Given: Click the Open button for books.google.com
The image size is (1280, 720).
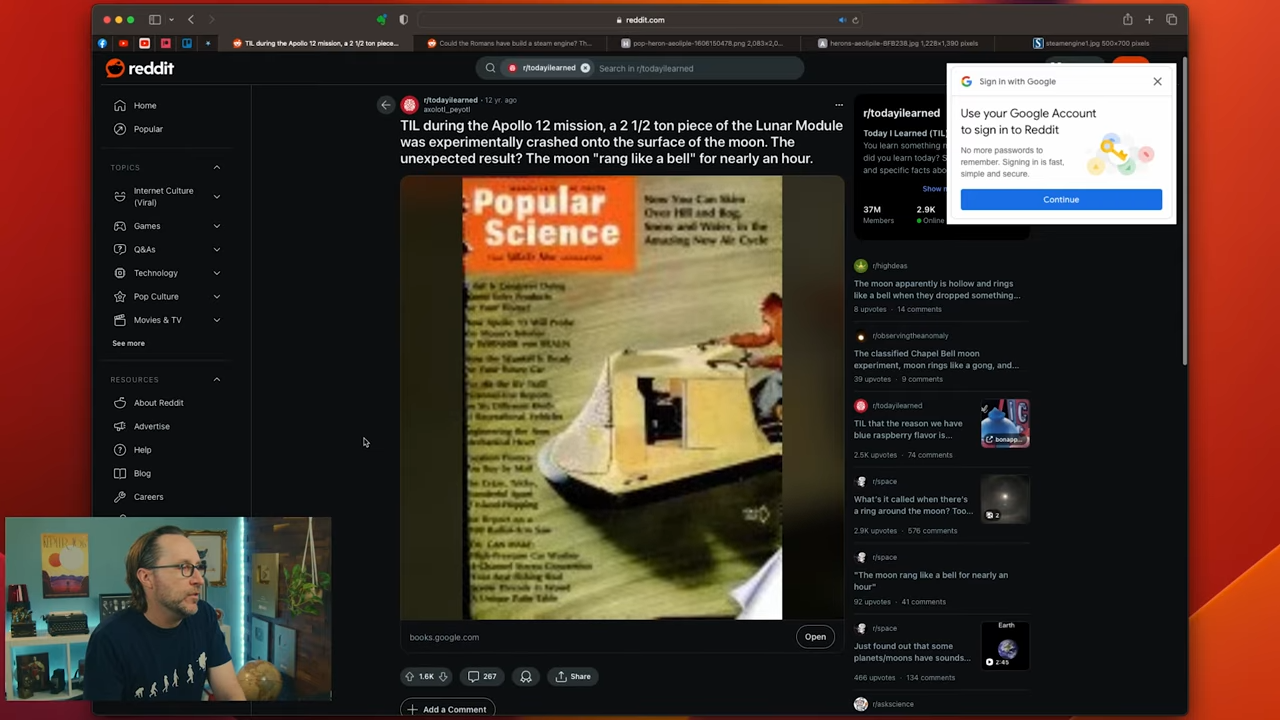Looking at the screenshot, I should (815, 637).
